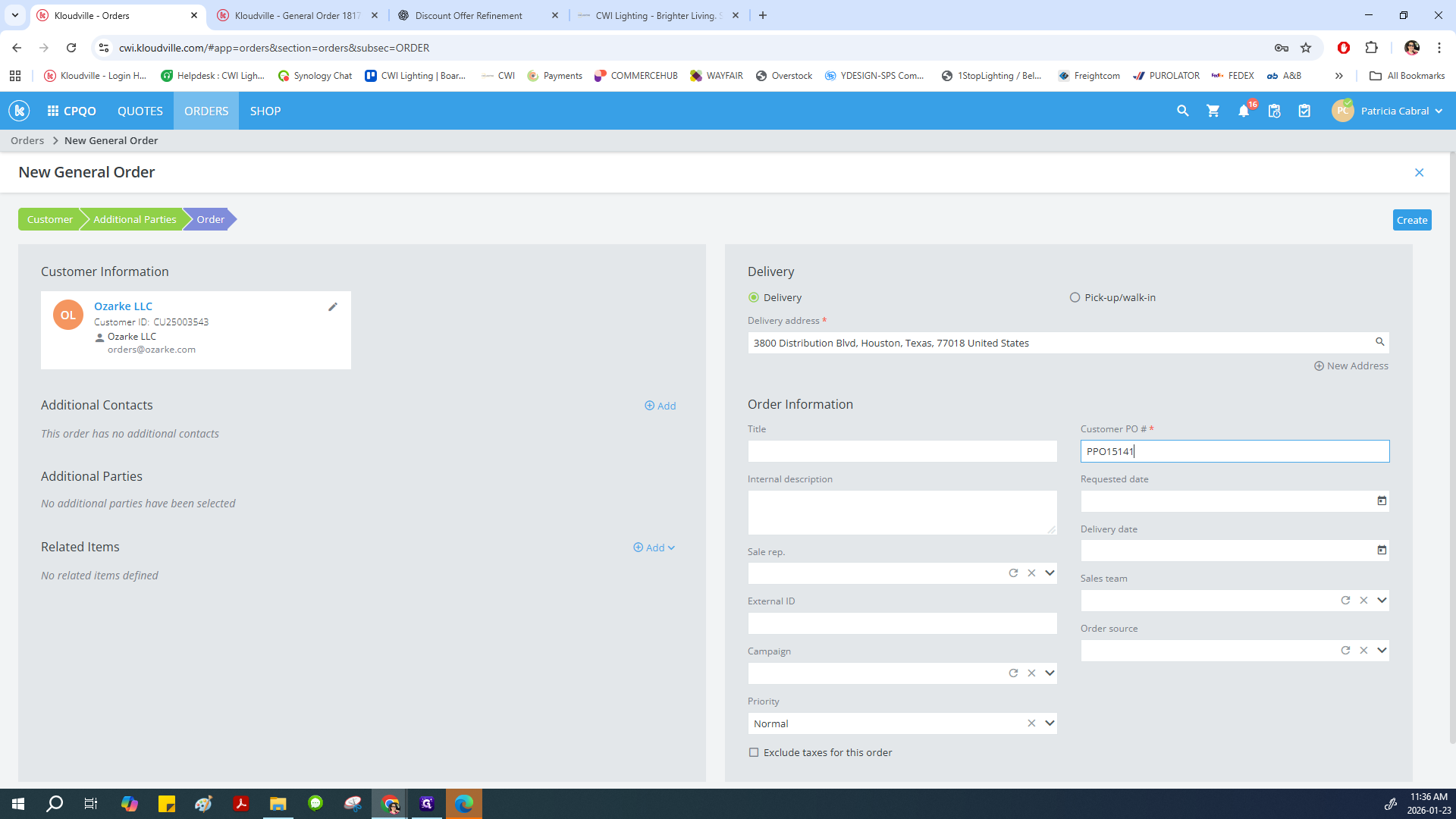Expand the Priority dropdown arrow

(x=1050, y=723)
